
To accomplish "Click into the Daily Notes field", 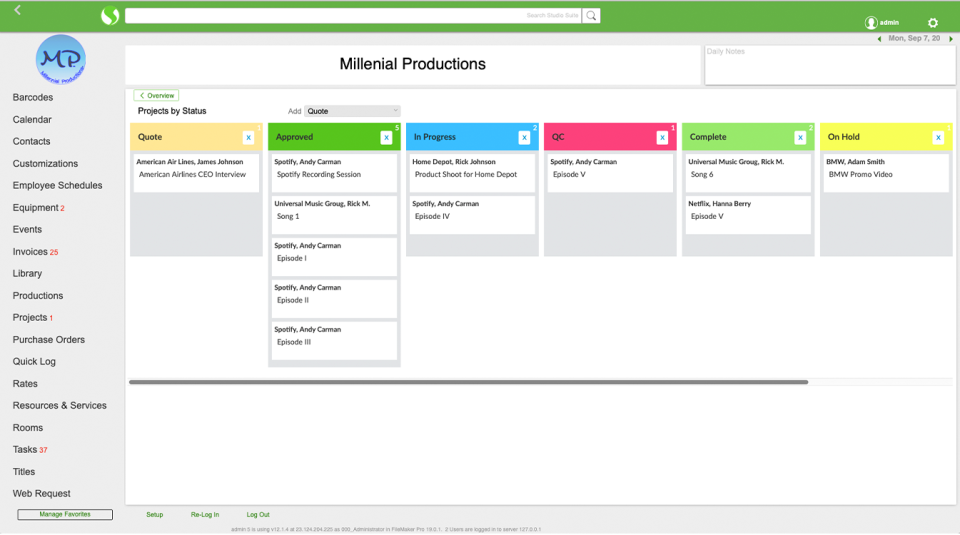I will pyautogui.click(x=830, y=65).
